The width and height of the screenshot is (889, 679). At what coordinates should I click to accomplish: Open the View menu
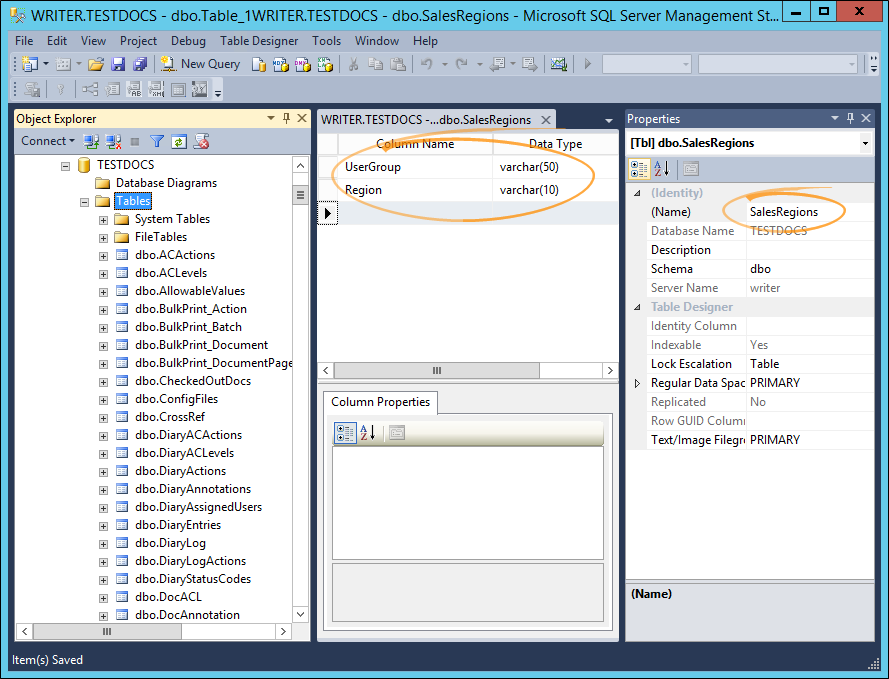(x=94, y=41)
